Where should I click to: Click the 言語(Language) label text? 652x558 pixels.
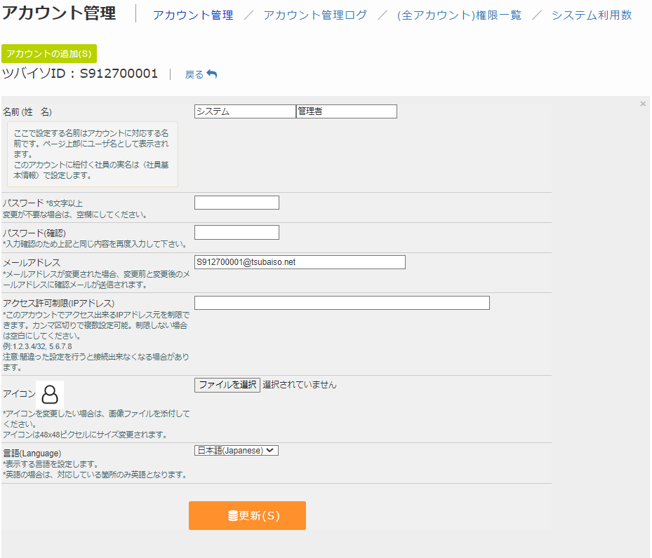(32, 453)
